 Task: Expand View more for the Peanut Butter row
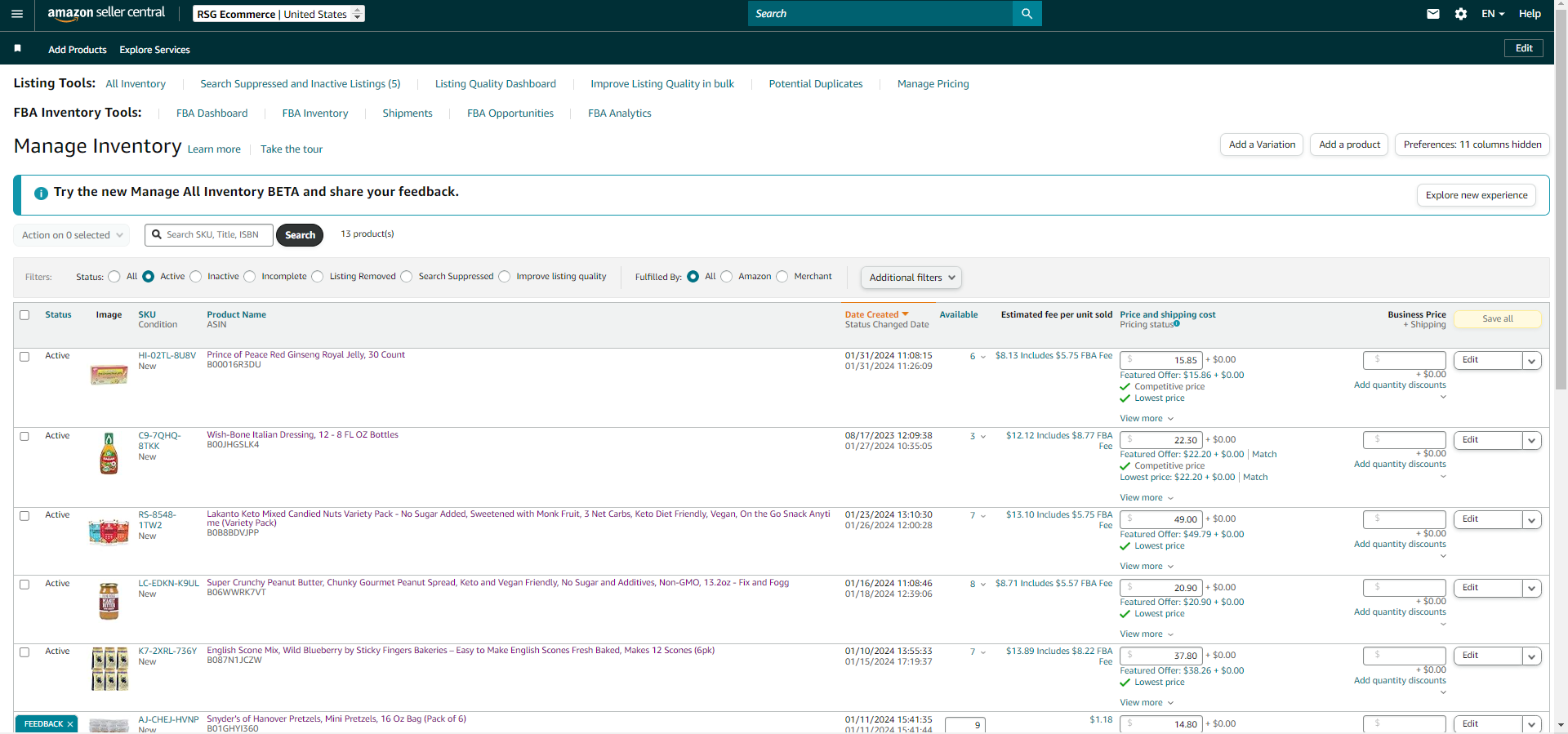click(x=1147, y=634)
